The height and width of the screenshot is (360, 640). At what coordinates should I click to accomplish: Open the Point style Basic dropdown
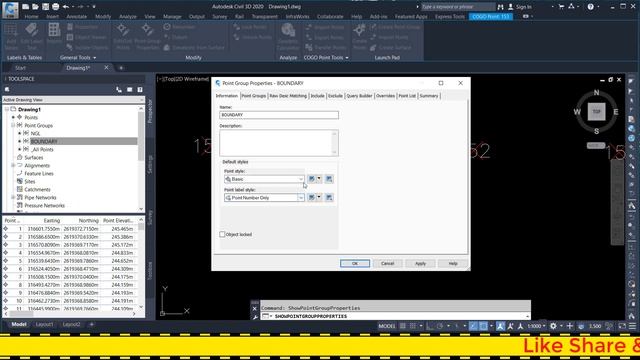tap(264, 179)
